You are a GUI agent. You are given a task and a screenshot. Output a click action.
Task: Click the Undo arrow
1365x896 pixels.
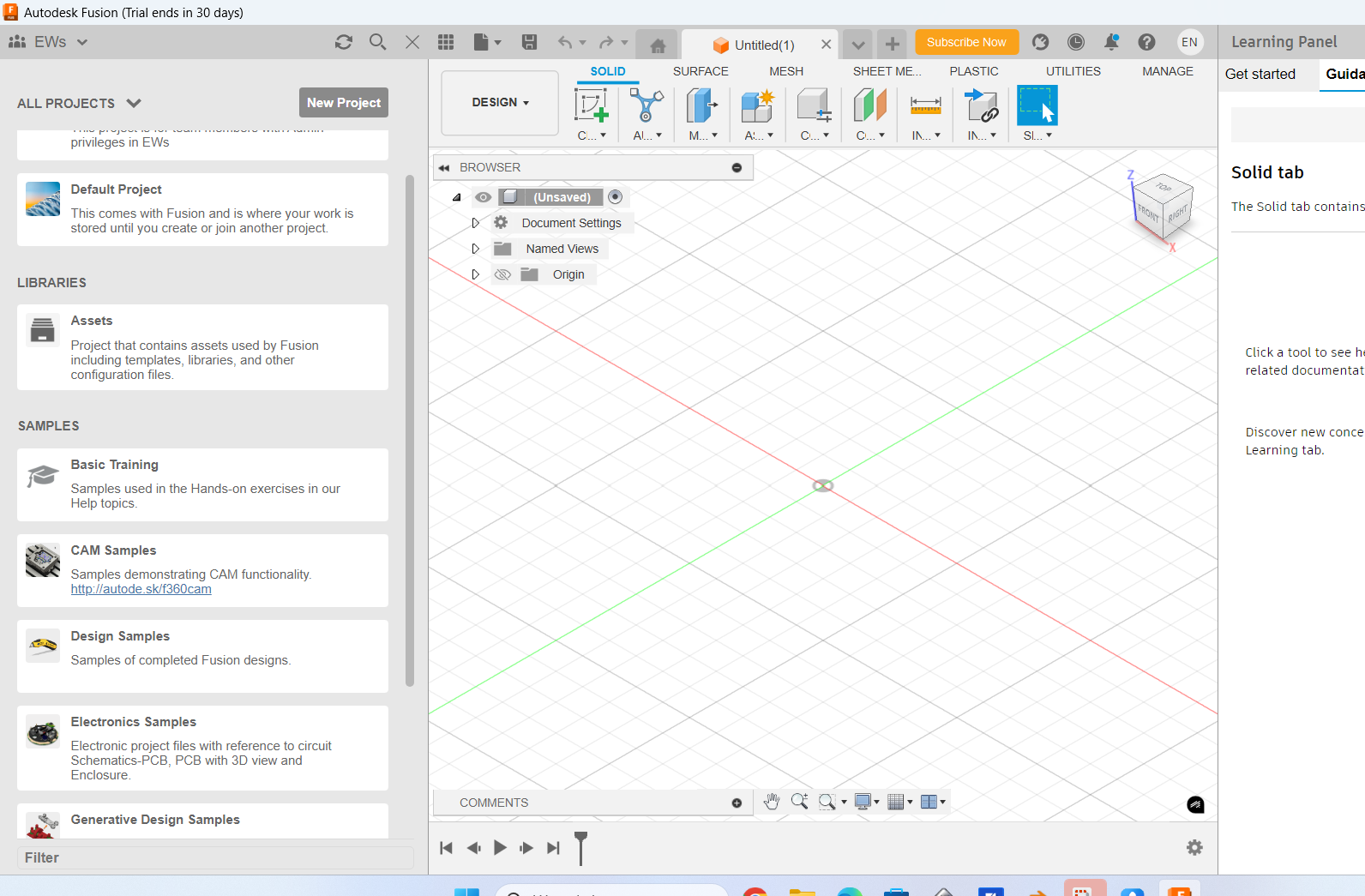[564, 42]
